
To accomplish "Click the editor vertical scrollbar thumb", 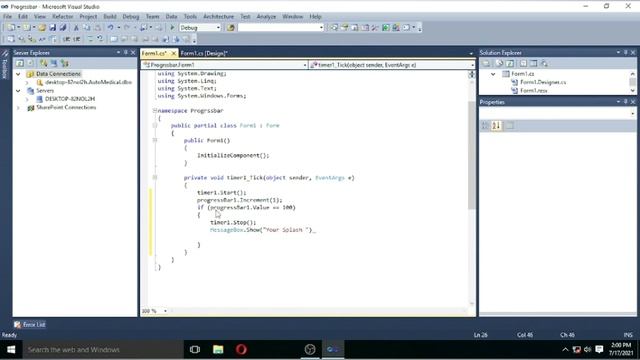I will click(x=471, y=155).
